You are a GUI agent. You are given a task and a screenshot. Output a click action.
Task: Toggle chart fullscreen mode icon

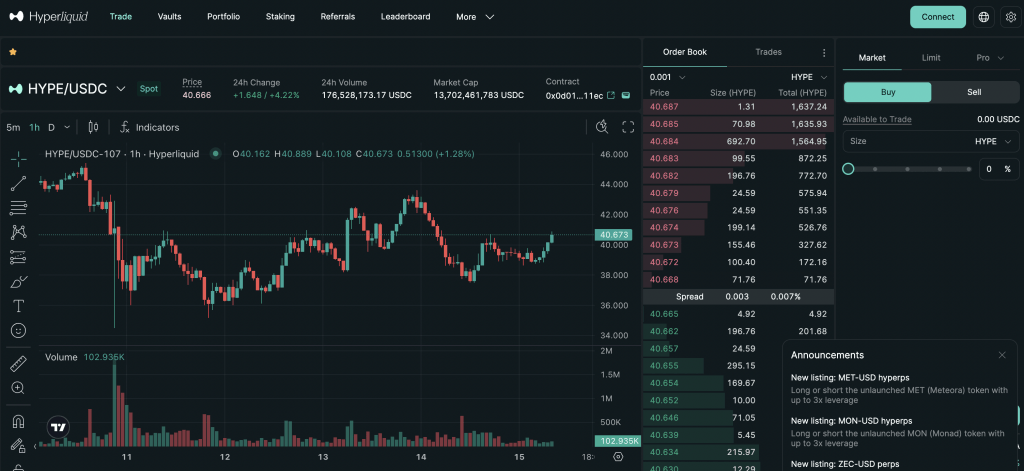coord(628,127)
